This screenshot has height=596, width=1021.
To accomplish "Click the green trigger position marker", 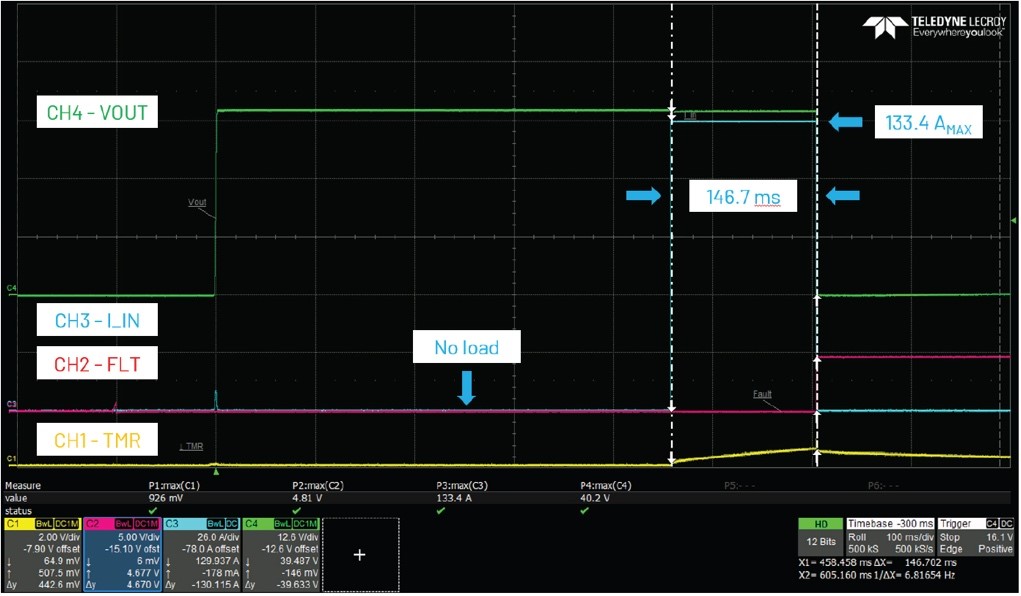I will coord(216,472).
